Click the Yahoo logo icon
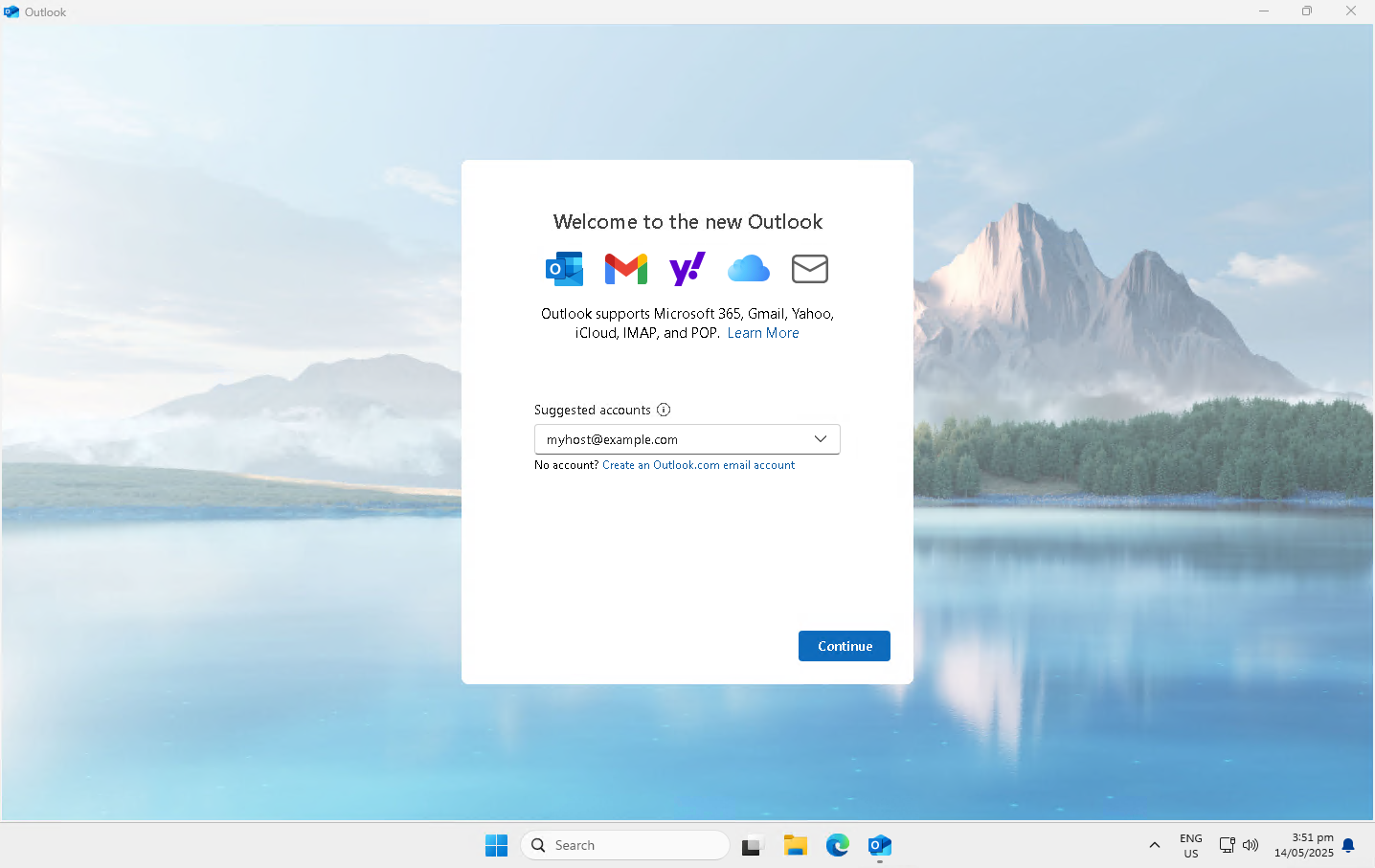 687,269
